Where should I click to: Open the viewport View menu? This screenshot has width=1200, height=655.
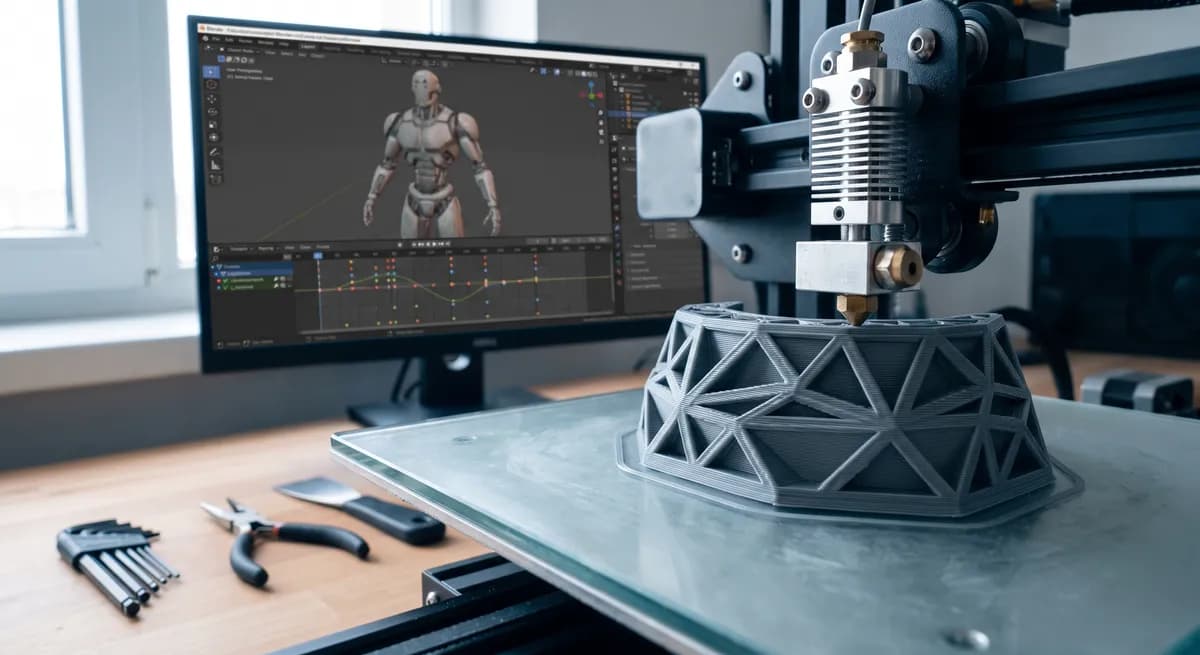[270, 53]
